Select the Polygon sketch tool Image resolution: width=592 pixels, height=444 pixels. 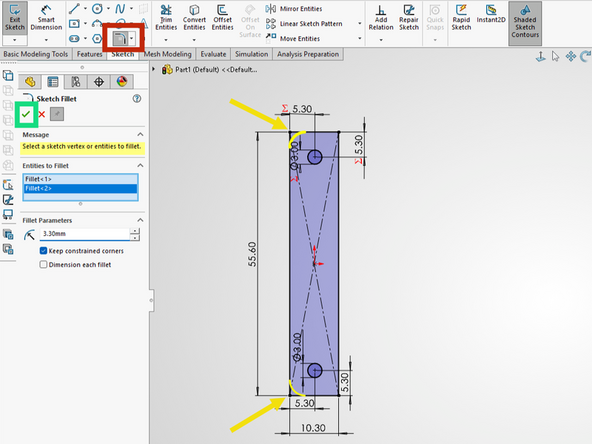point(97,39)
